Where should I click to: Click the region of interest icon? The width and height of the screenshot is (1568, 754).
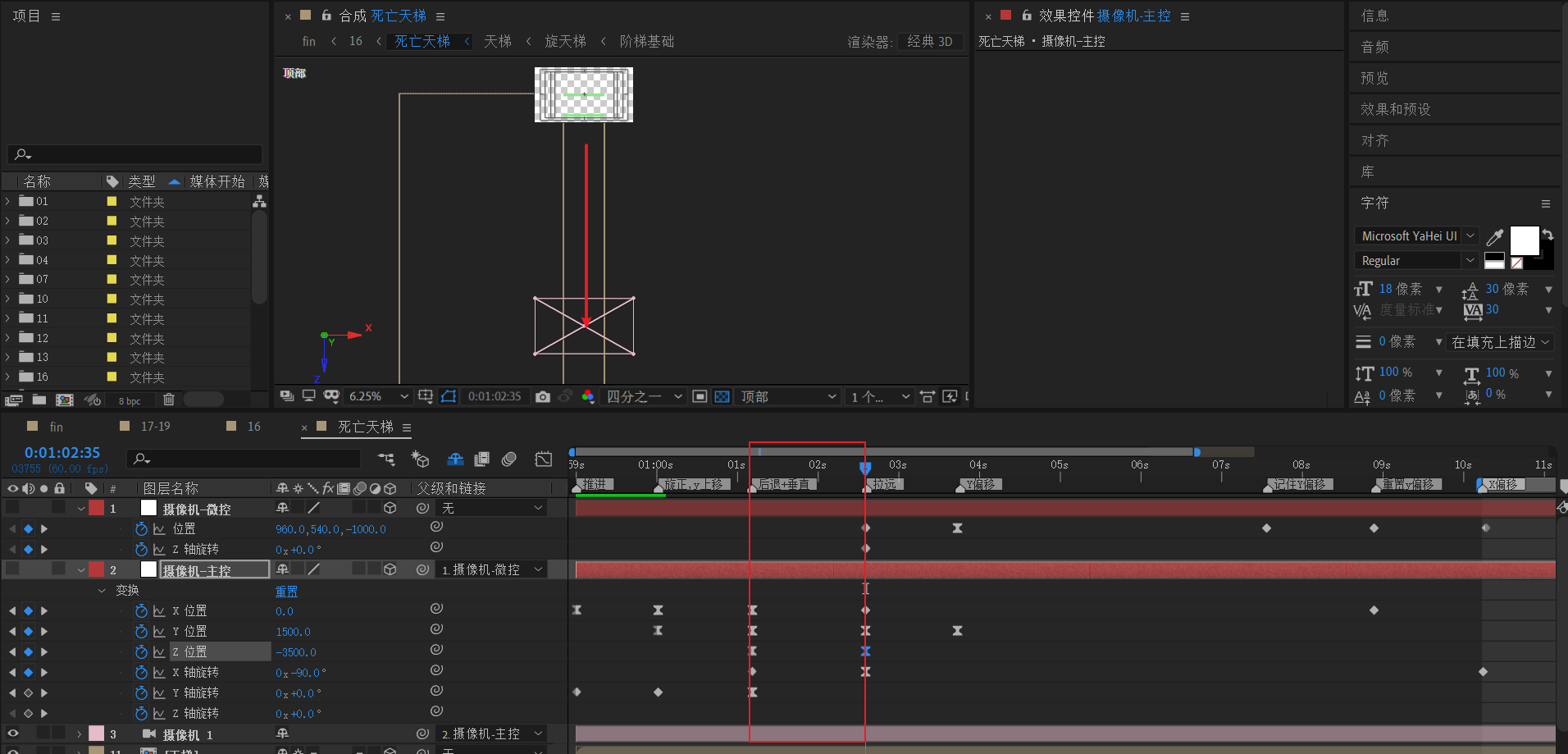point(700,396)
